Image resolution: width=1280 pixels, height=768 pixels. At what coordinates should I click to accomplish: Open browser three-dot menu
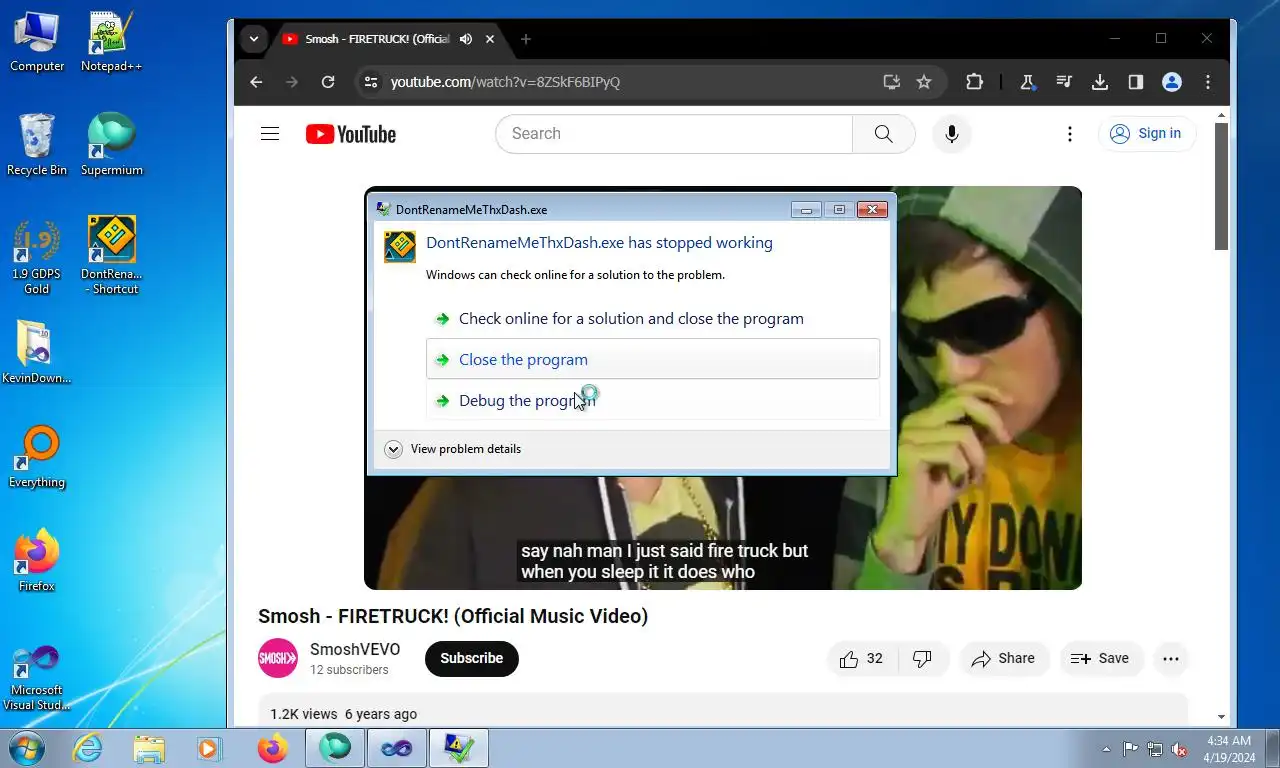[x=1208, y=82]
